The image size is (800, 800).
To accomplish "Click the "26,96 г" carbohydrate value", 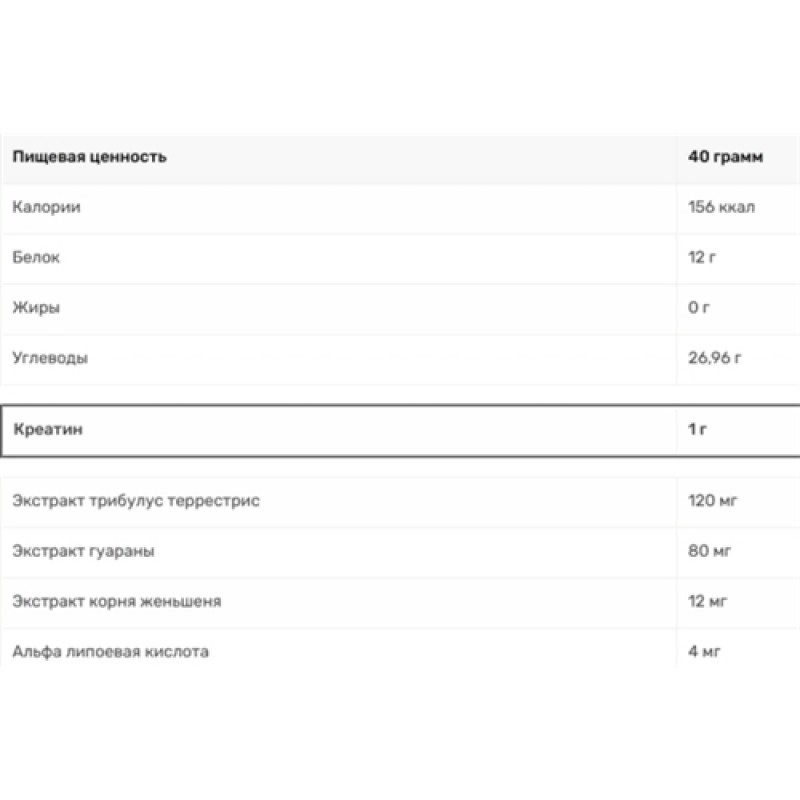I will click(716, 358).
